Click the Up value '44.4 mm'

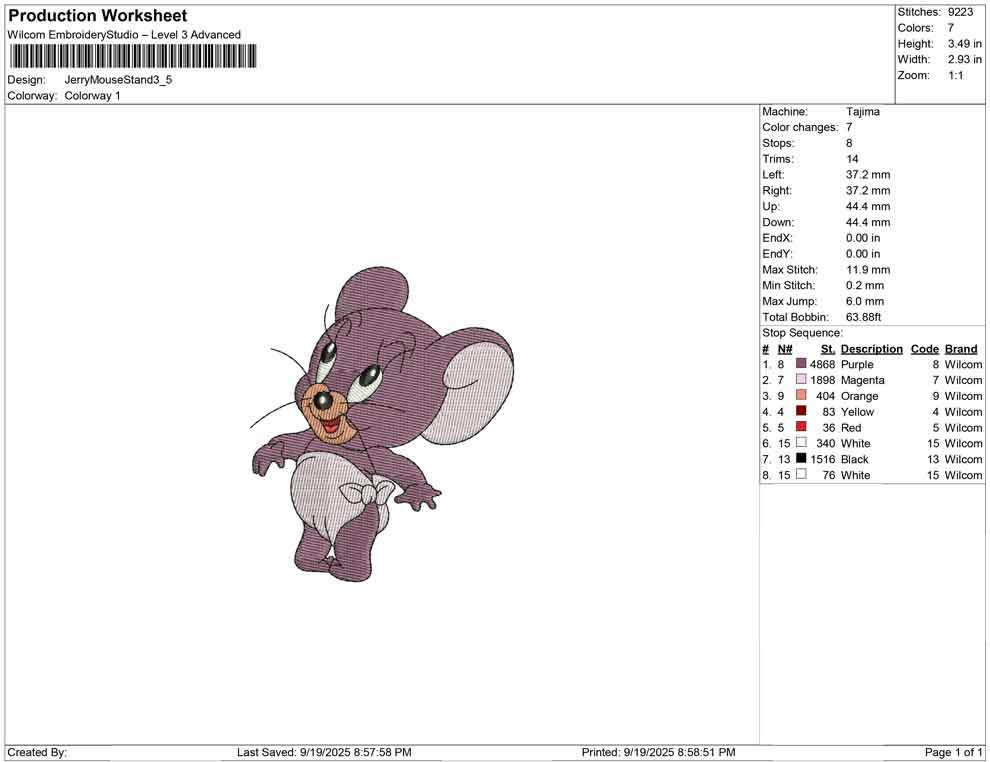(868, 206)
